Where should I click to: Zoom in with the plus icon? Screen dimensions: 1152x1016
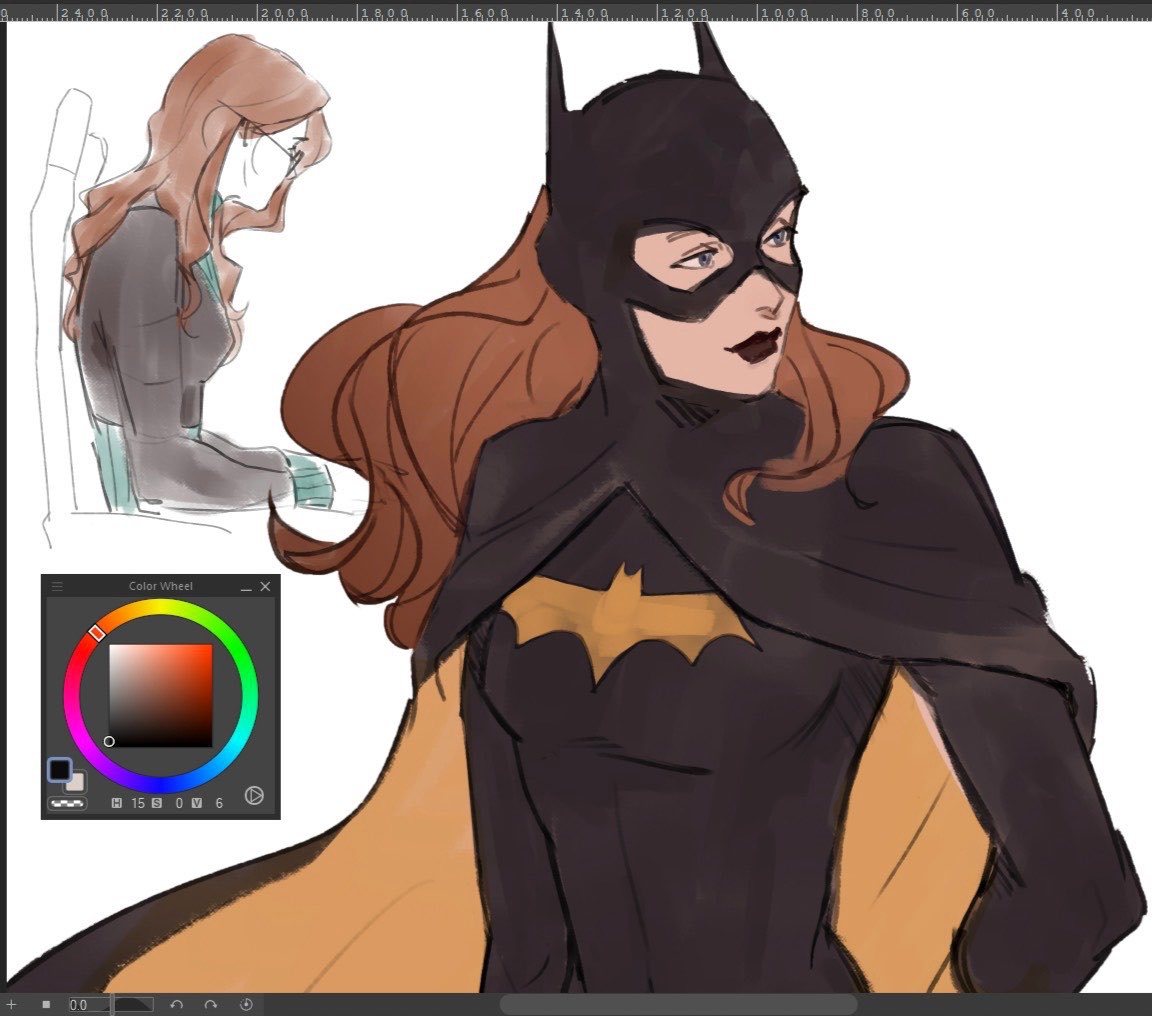pos(12,1004)
